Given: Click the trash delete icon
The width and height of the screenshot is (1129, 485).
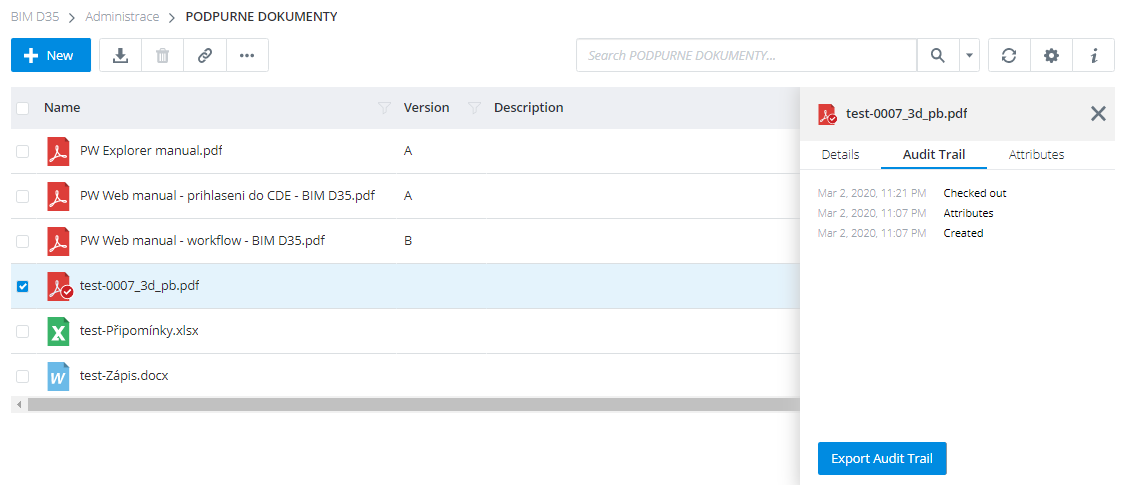Looking at the screenshot, I should point(162,56).
